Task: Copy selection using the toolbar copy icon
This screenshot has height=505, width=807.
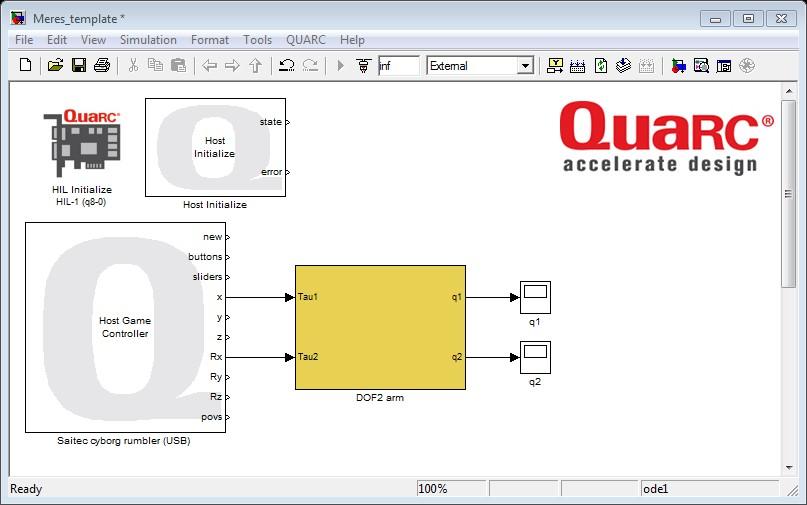Action: (155, 65)
